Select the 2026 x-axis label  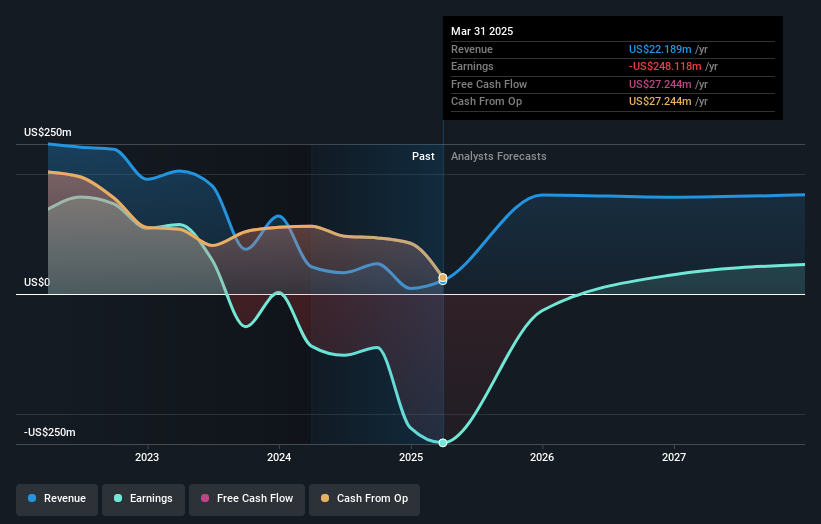point(542,457)
